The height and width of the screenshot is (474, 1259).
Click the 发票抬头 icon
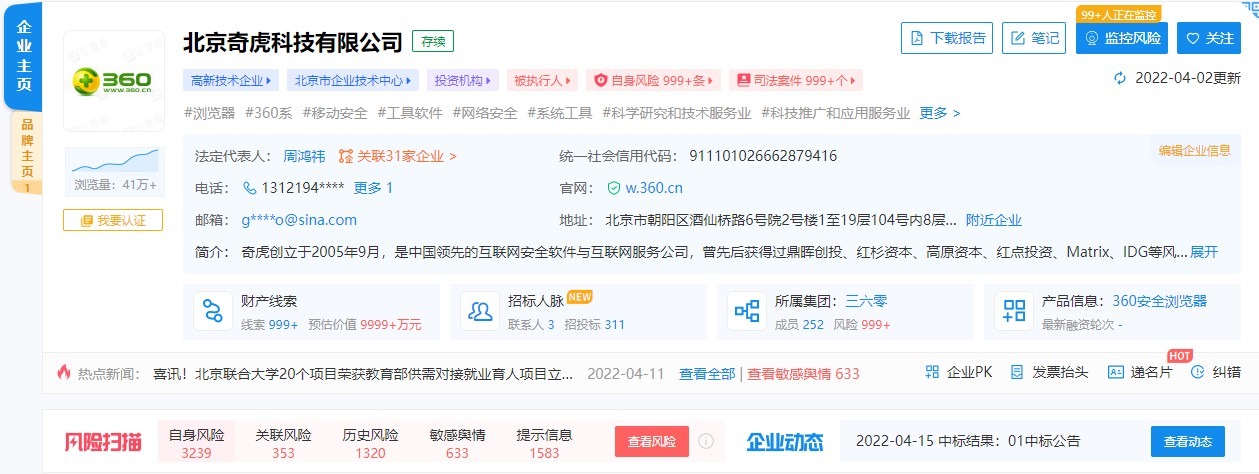[1017, 372]
